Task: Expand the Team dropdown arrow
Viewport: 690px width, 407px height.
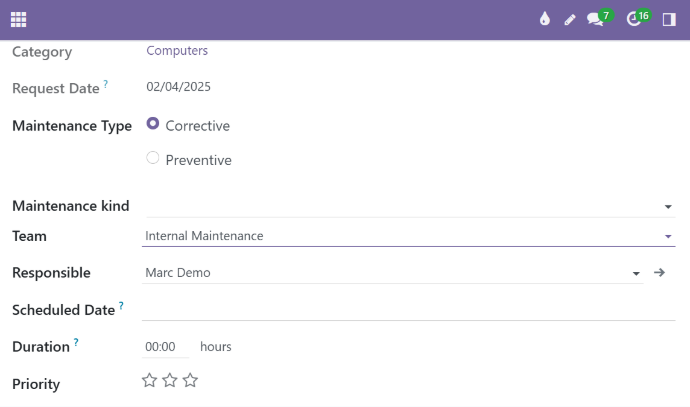Action: click(668, 237)
